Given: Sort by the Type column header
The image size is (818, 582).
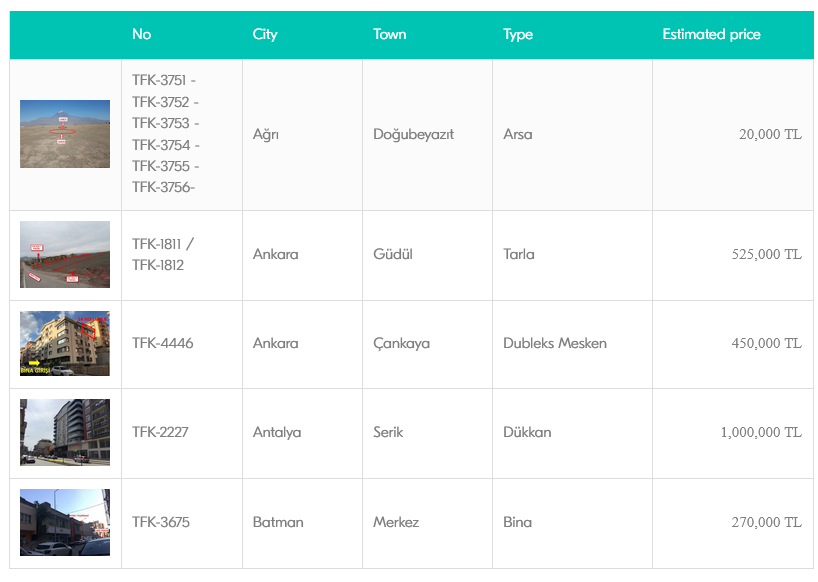Looking at the screenshot, I should pyautogui.click(x=518, y=34).
